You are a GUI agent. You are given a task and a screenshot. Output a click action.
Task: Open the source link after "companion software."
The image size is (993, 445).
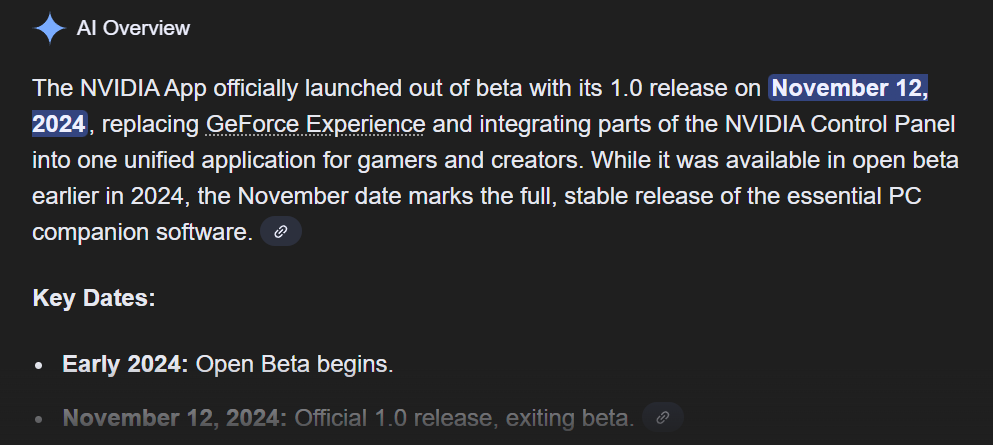coord(281,231)
